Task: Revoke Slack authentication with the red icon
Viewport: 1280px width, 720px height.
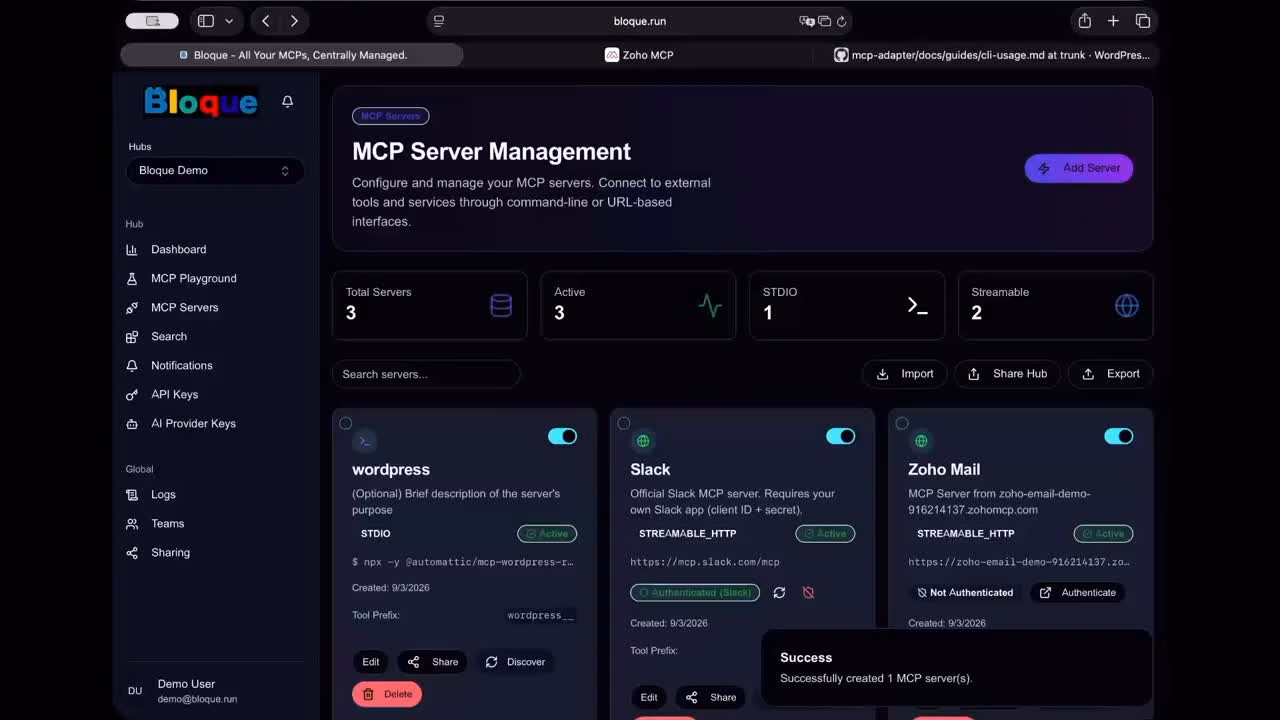Action: 808,593
